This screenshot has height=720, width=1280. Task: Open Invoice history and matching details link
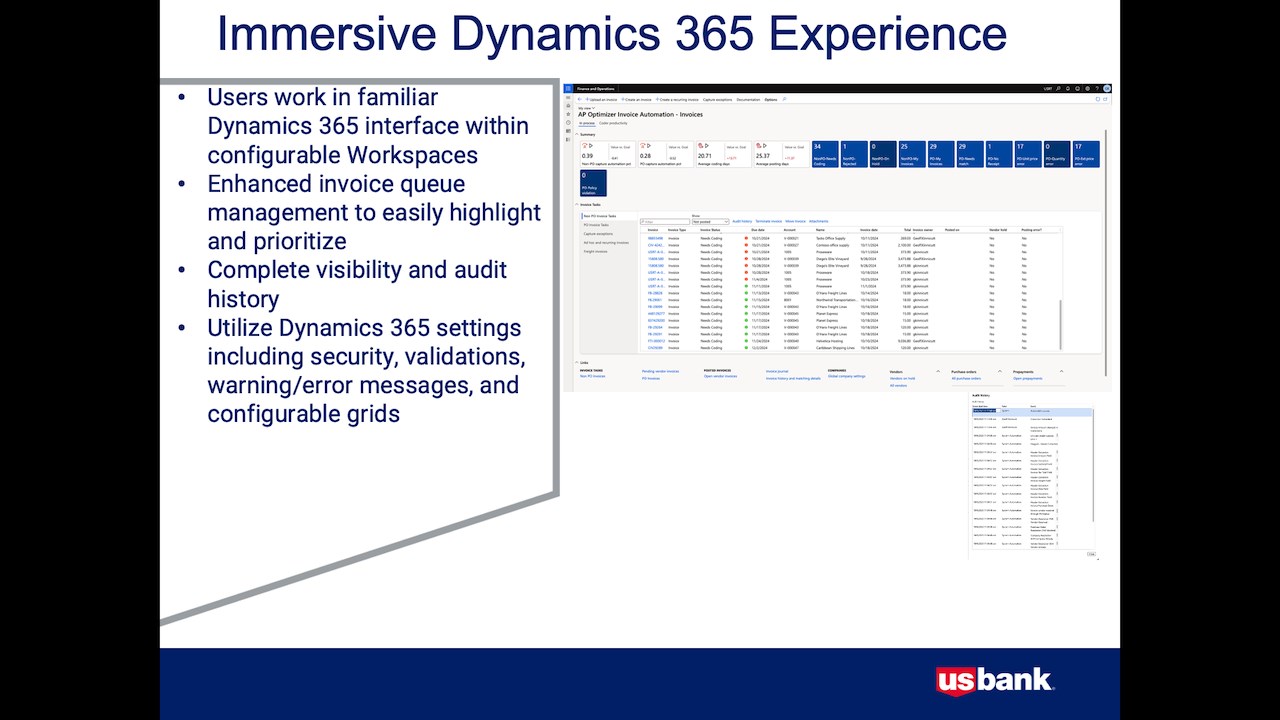tap(793, 378)
